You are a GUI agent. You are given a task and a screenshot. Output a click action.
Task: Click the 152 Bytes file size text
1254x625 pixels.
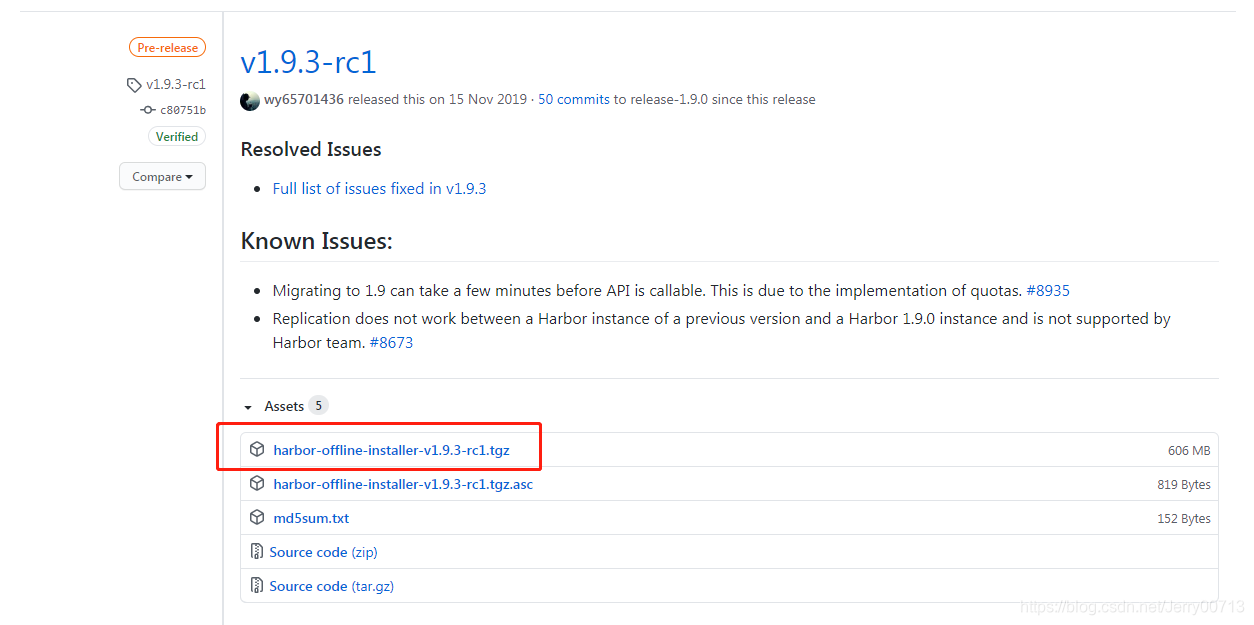(1184, 519)
